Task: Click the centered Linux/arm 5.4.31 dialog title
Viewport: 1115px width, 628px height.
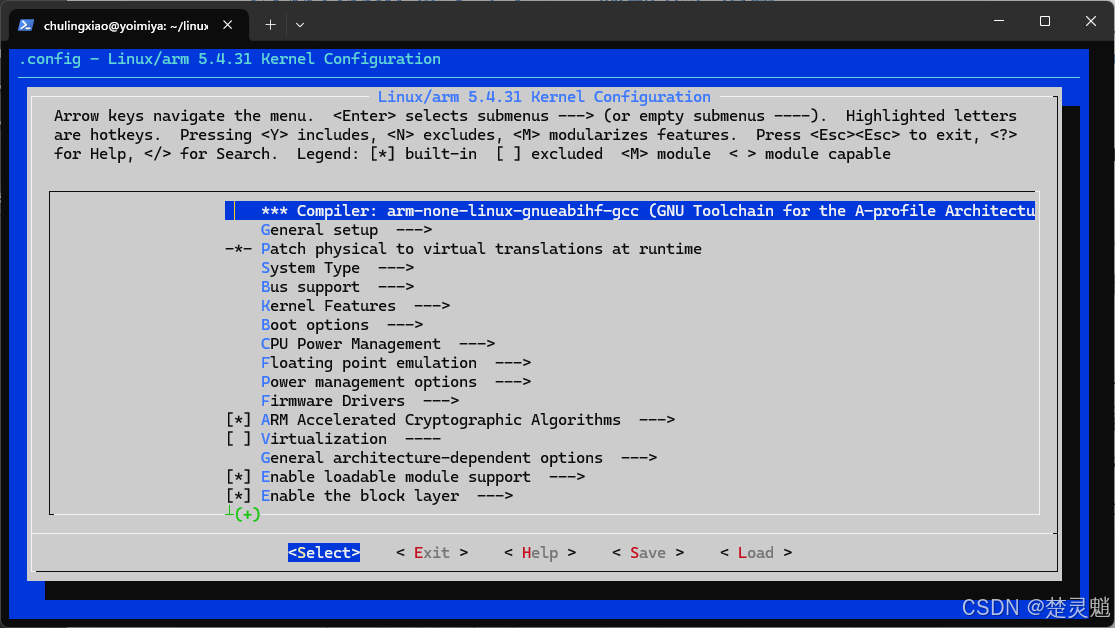Action: point(544,97)
